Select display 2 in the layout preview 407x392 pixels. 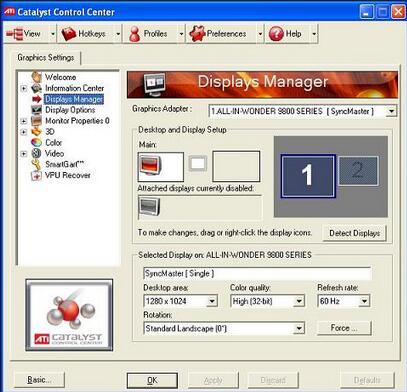pyautogui.click(x=358, y=171)
